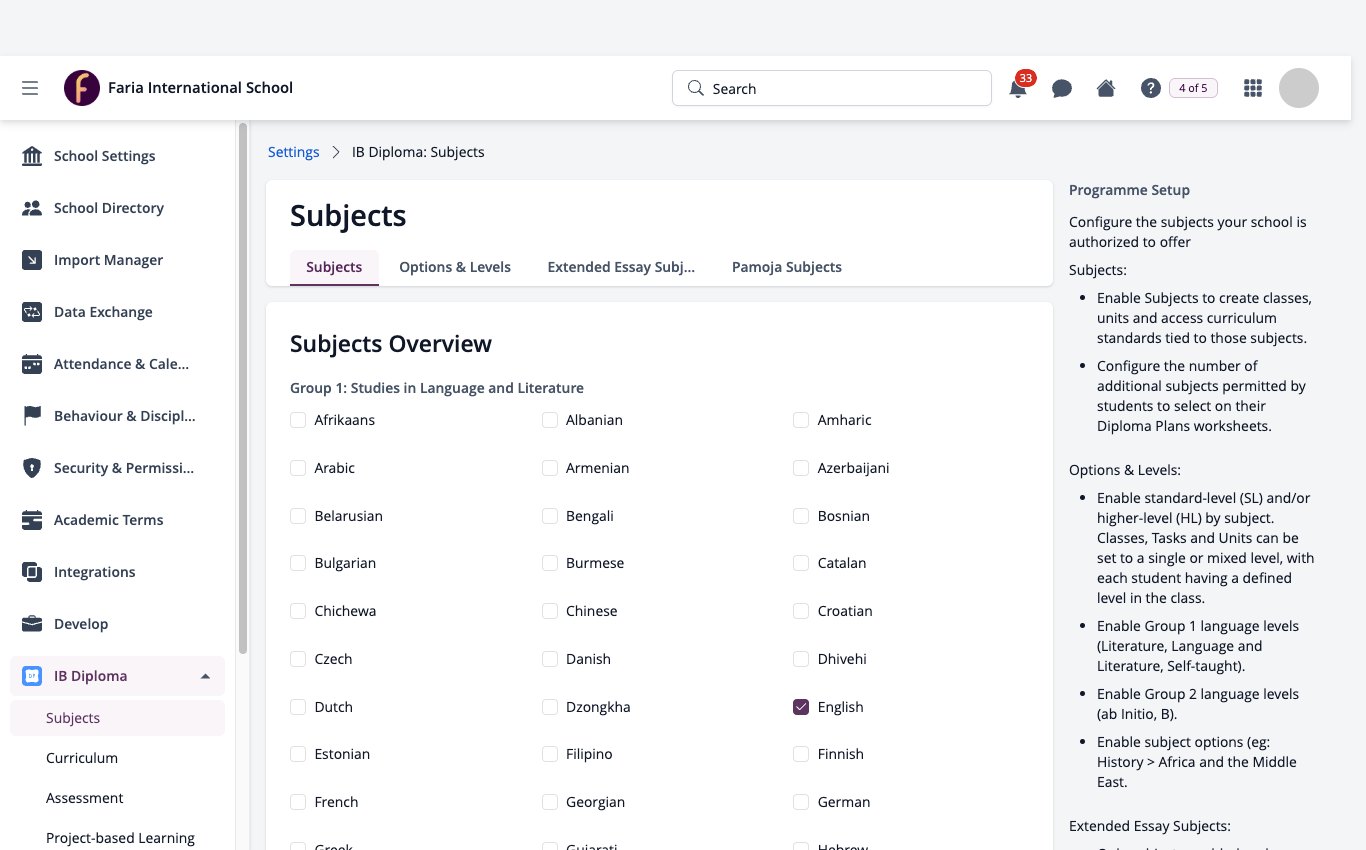Tick the French checkbox
This screenshot has width=1366, height=850.
click(x=298, y=802)
